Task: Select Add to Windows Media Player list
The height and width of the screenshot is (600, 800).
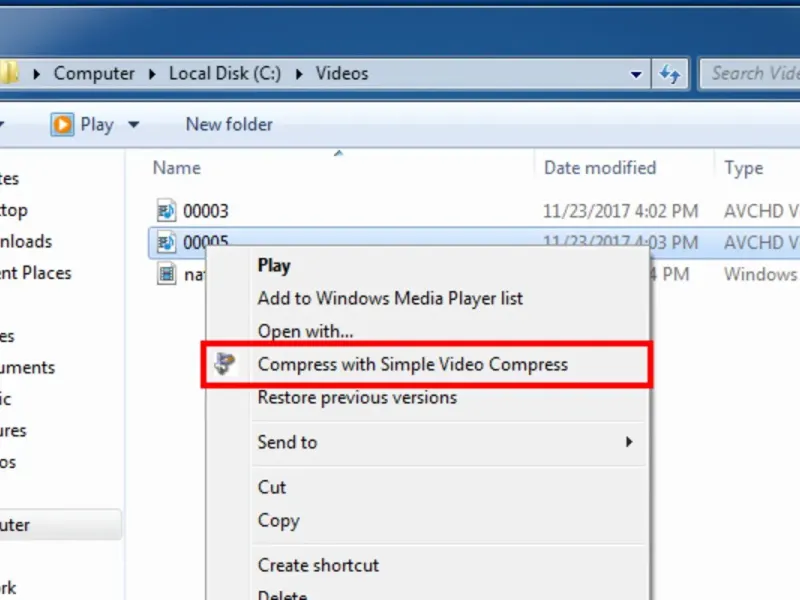Action: click(x=390, y=298)
